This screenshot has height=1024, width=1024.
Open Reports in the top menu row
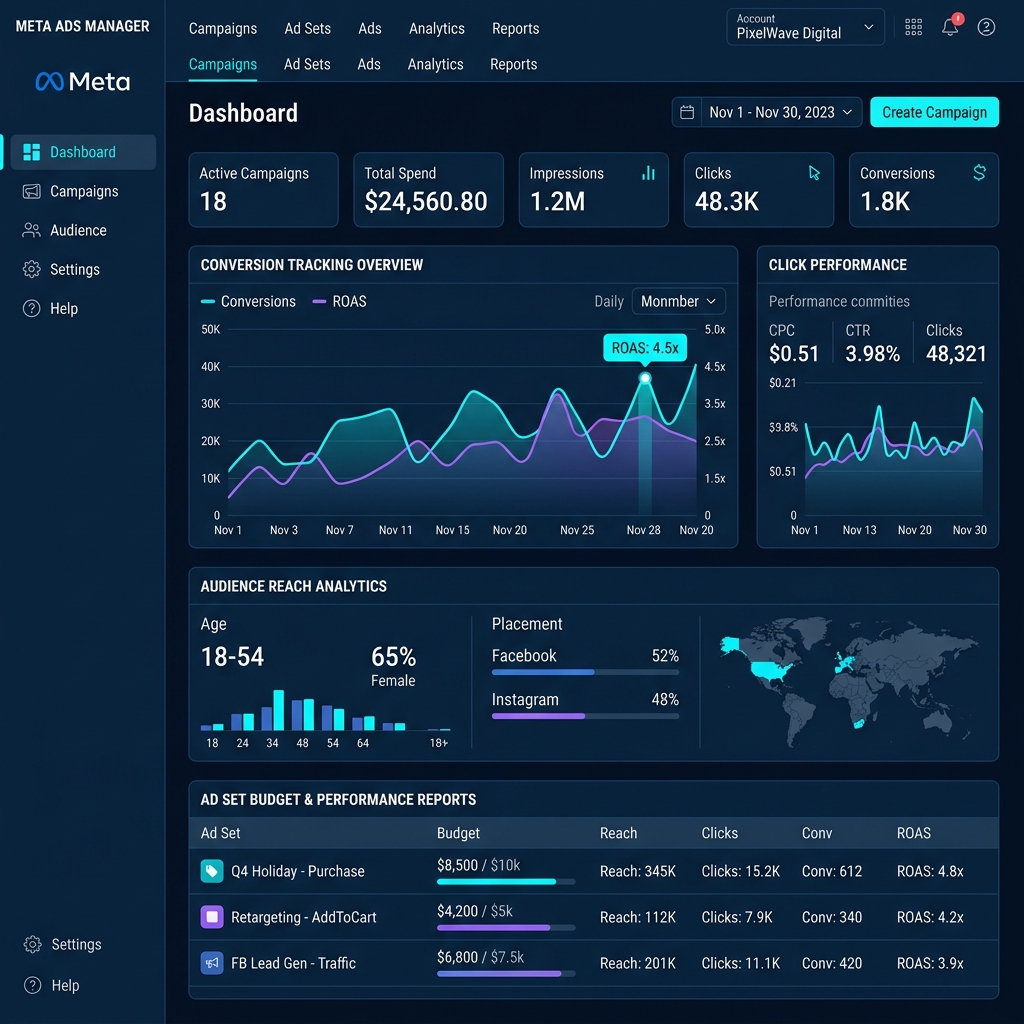pyautogui.click(x=515, y=29)
